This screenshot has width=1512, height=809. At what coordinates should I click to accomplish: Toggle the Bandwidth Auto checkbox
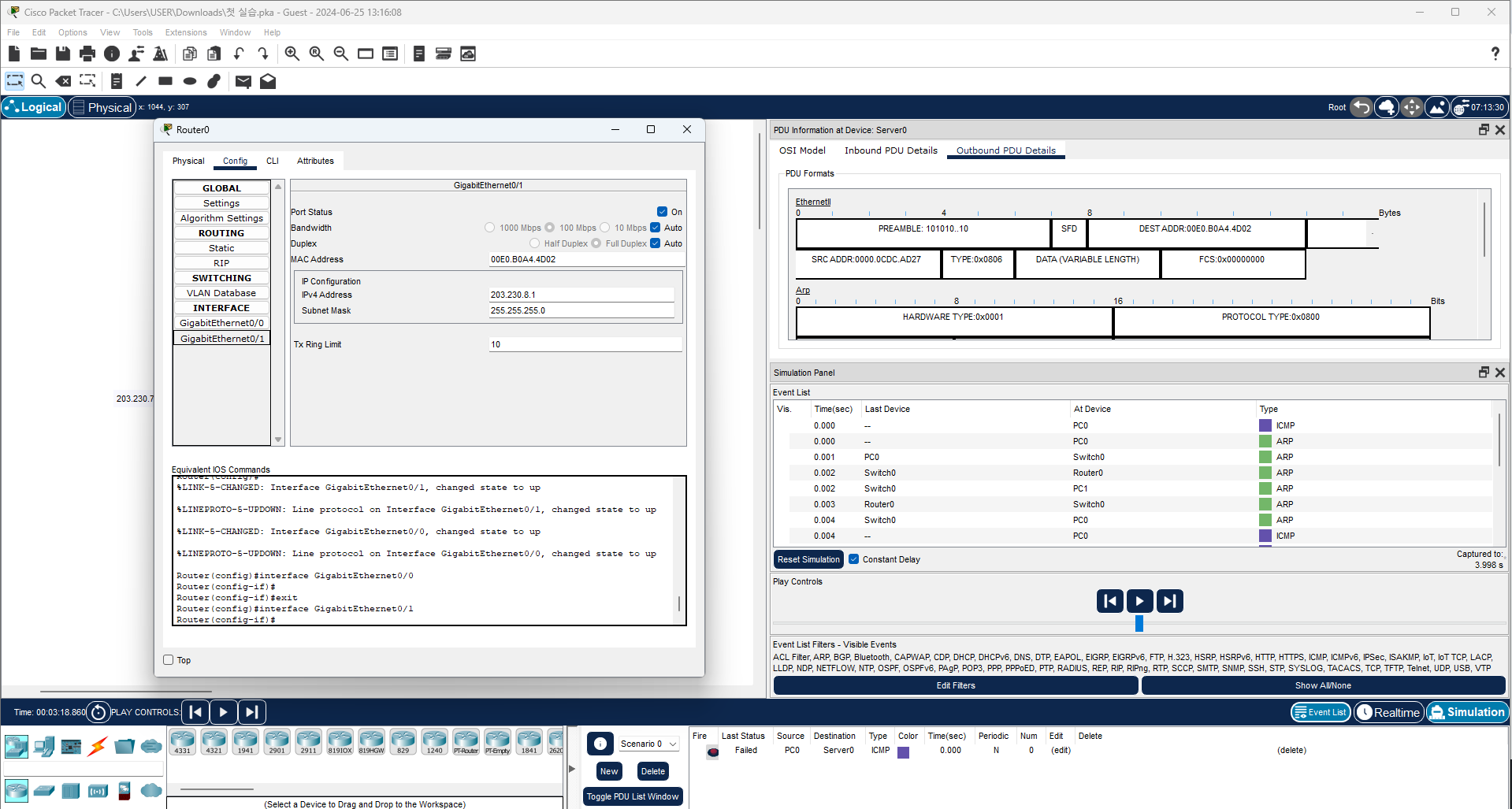656,228
